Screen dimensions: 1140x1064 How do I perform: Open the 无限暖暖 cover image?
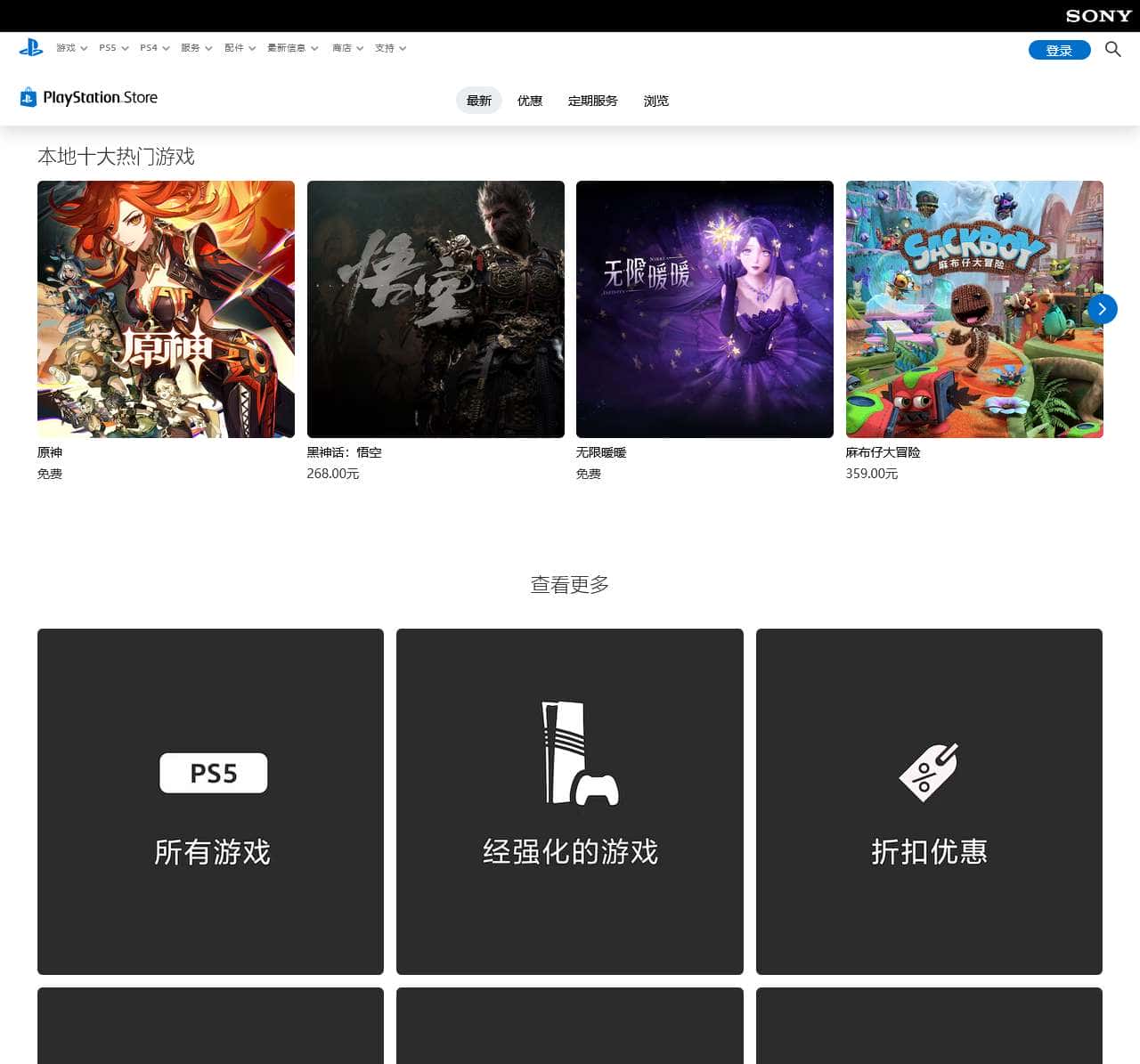(704, 309)
